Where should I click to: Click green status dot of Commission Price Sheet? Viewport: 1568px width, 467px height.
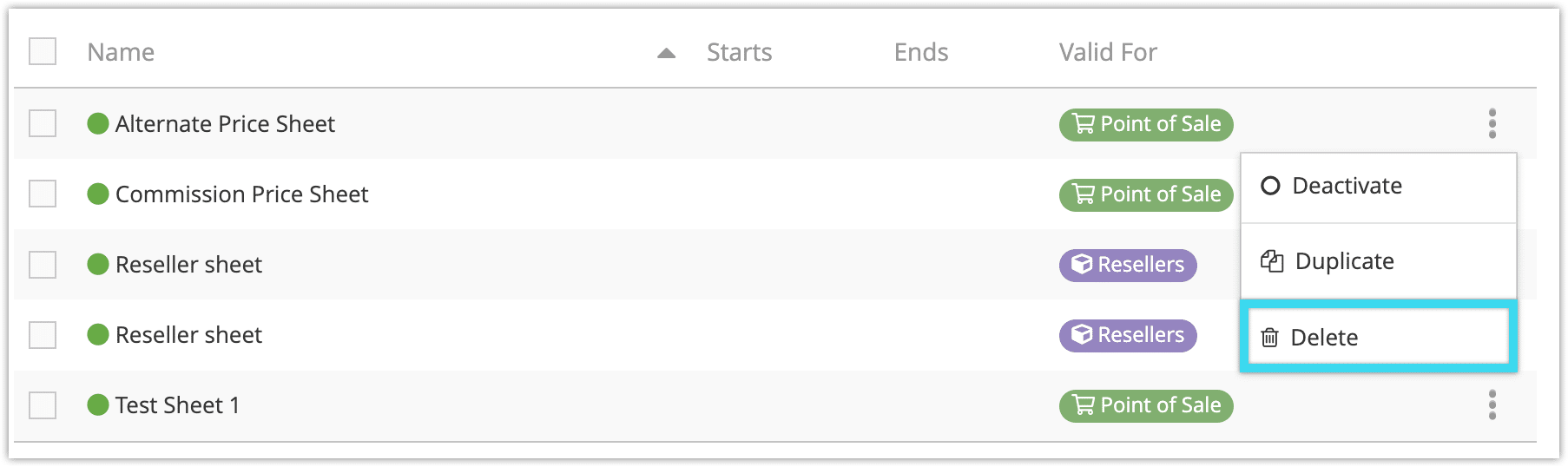pyautogui.click(x=98, y=194)
